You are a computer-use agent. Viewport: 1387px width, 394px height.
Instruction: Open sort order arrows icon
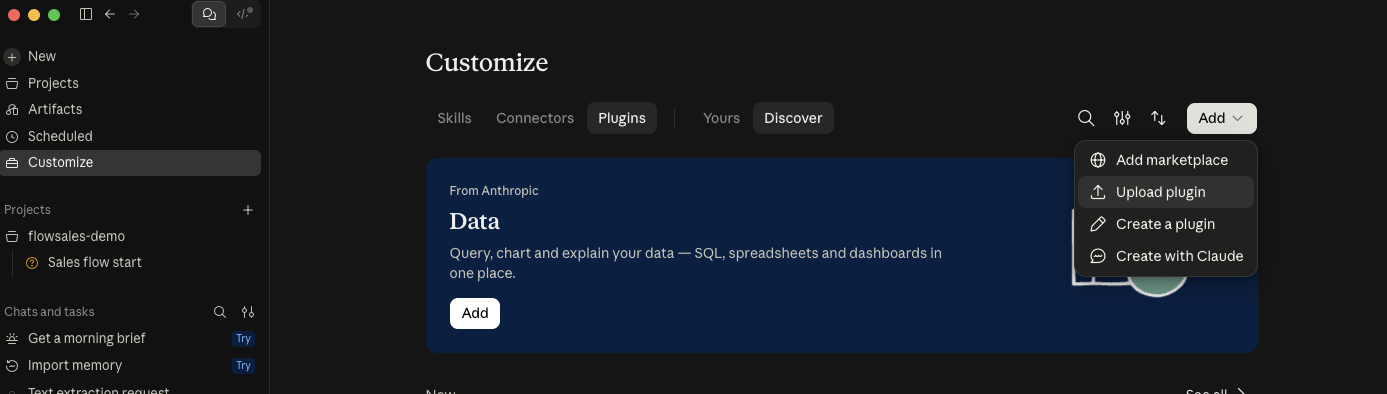pyautogui.click(x=1158, y=118)
